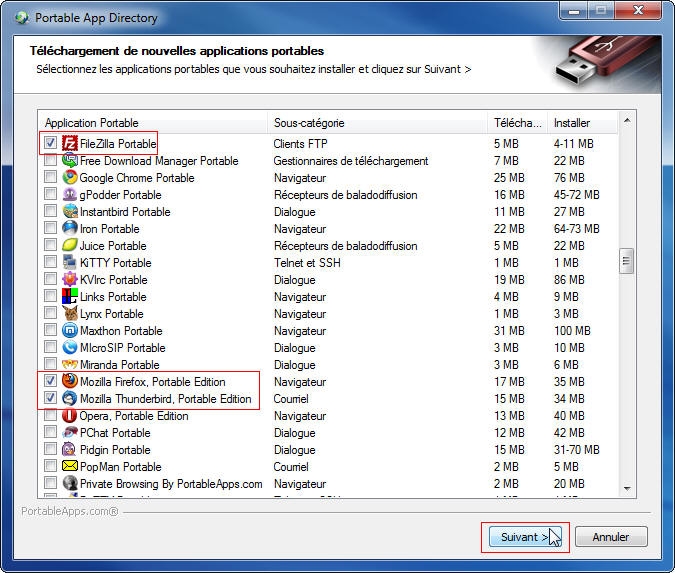This screenshot has width=675, height=573.
Task: Click the Miranda Portable icon
Action: (69, 365)
